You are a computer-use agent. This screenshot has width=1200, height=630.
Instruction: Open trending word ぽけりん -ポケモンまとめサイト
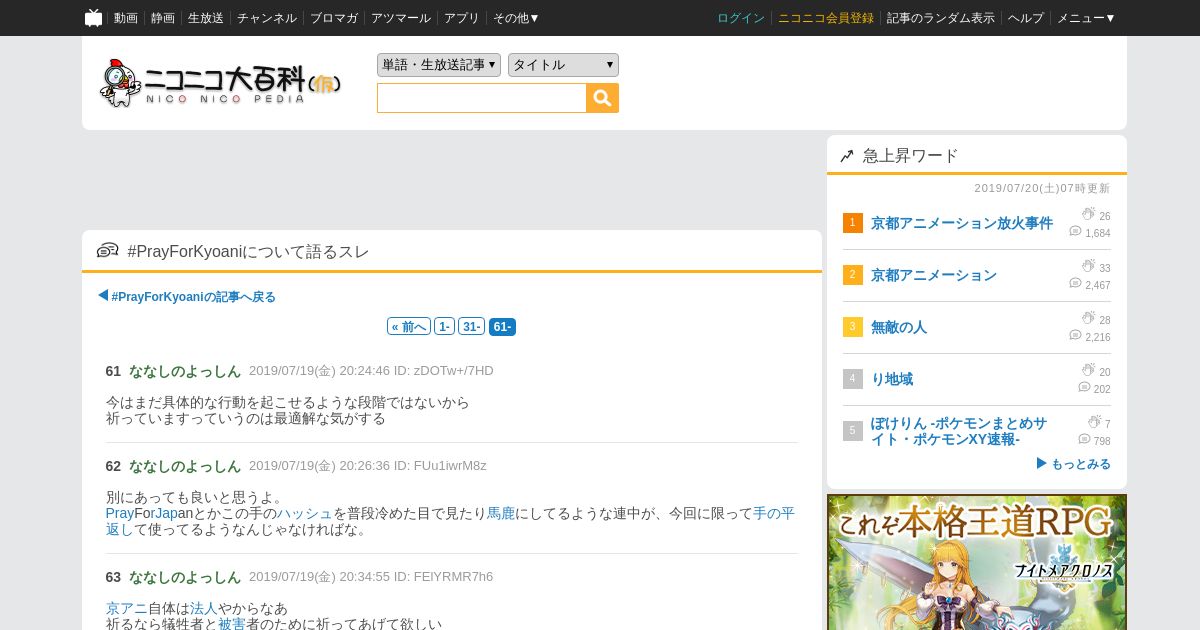click(x=959, y=431)
